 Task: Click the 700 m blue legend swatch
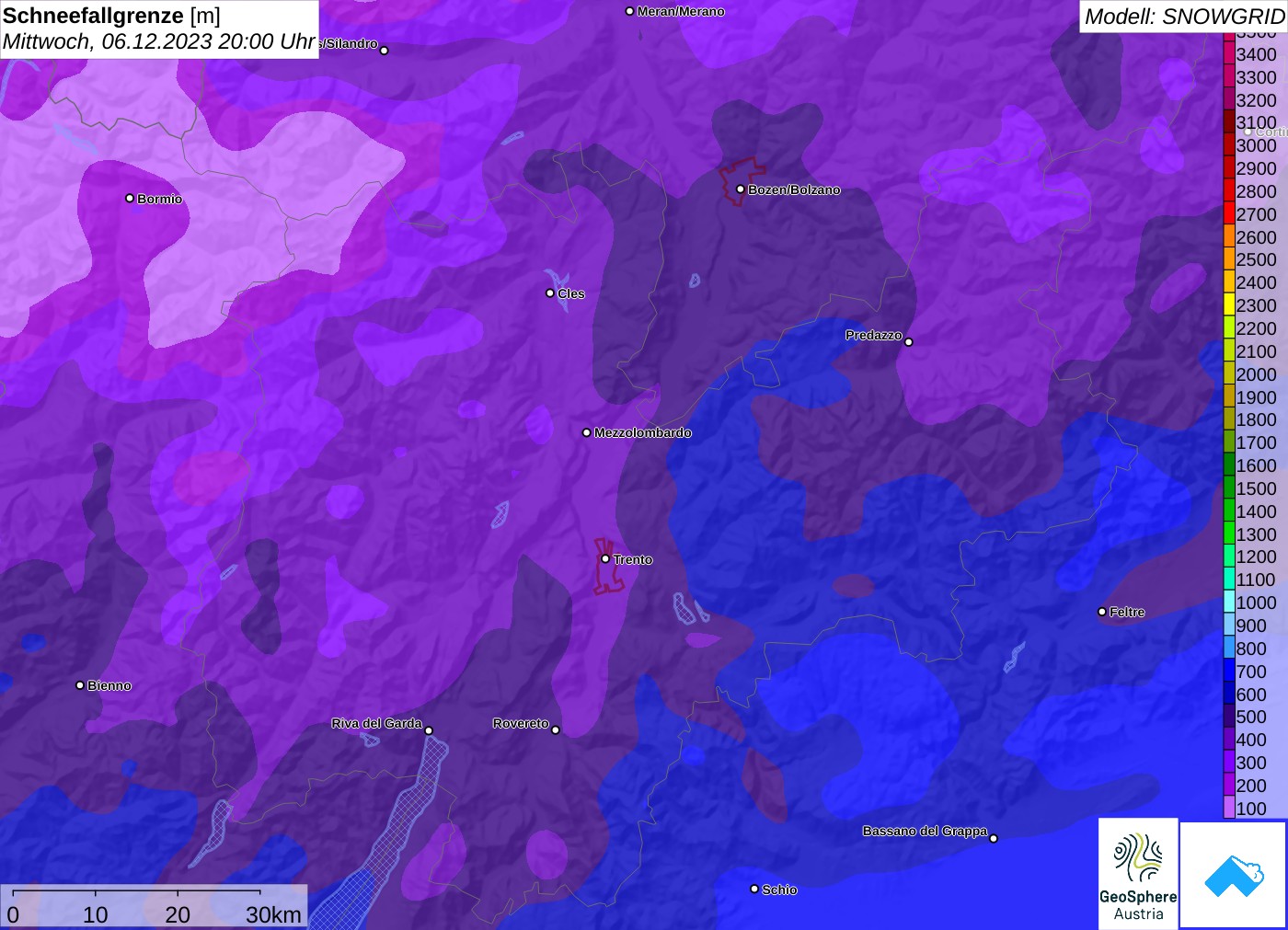[x=1229, y=671]
